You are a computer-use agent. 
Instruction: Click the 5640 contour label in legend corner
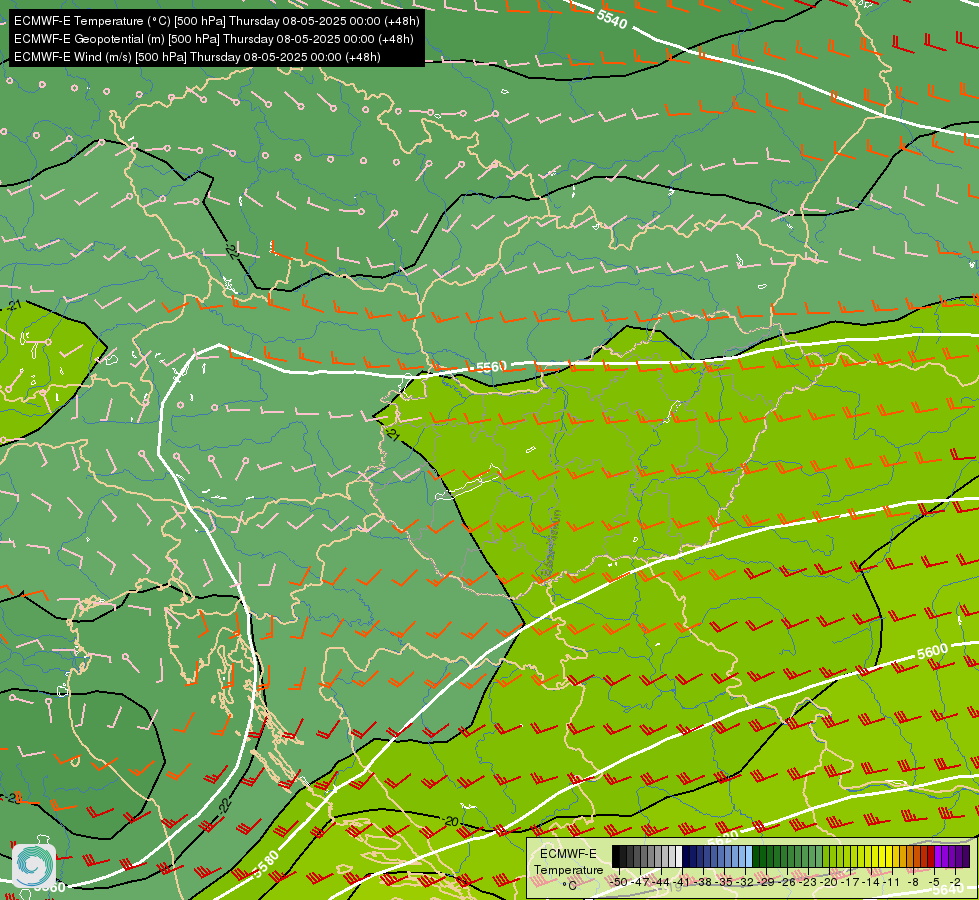[948, 889]
